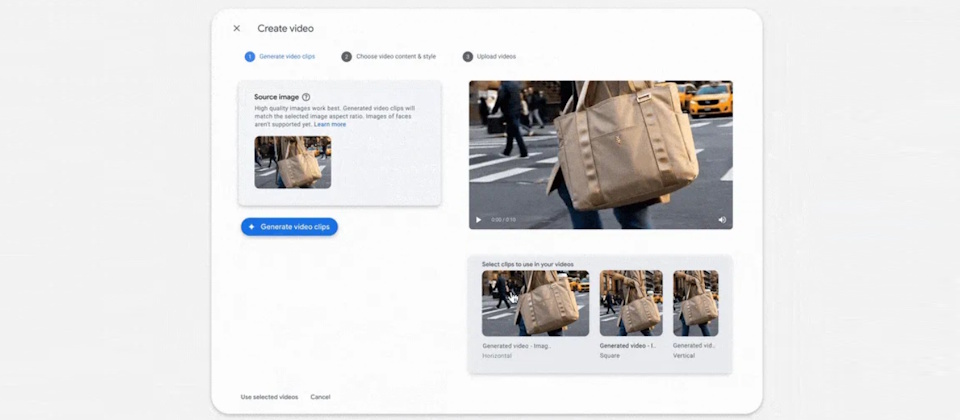The image size is (960, 420).
Task: Go to Upload videos step
Action: point(496,57)
